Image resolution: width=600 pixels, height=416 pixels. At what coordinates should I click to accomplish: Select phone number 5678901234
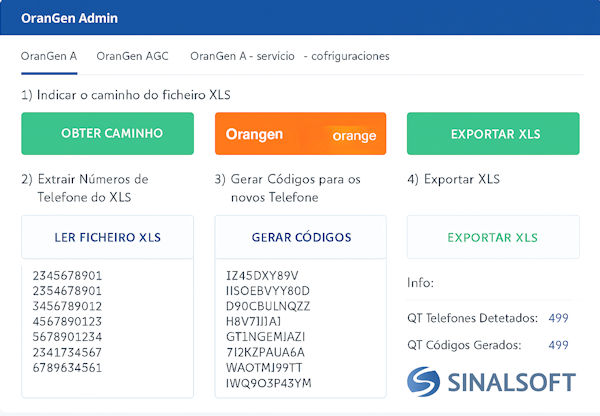[67, 337]
